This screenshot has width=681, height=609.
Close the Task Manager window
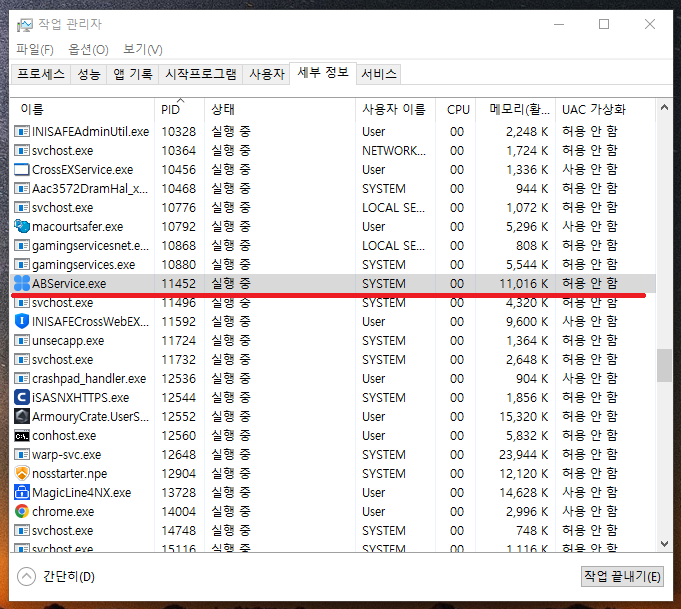(650, 24)
